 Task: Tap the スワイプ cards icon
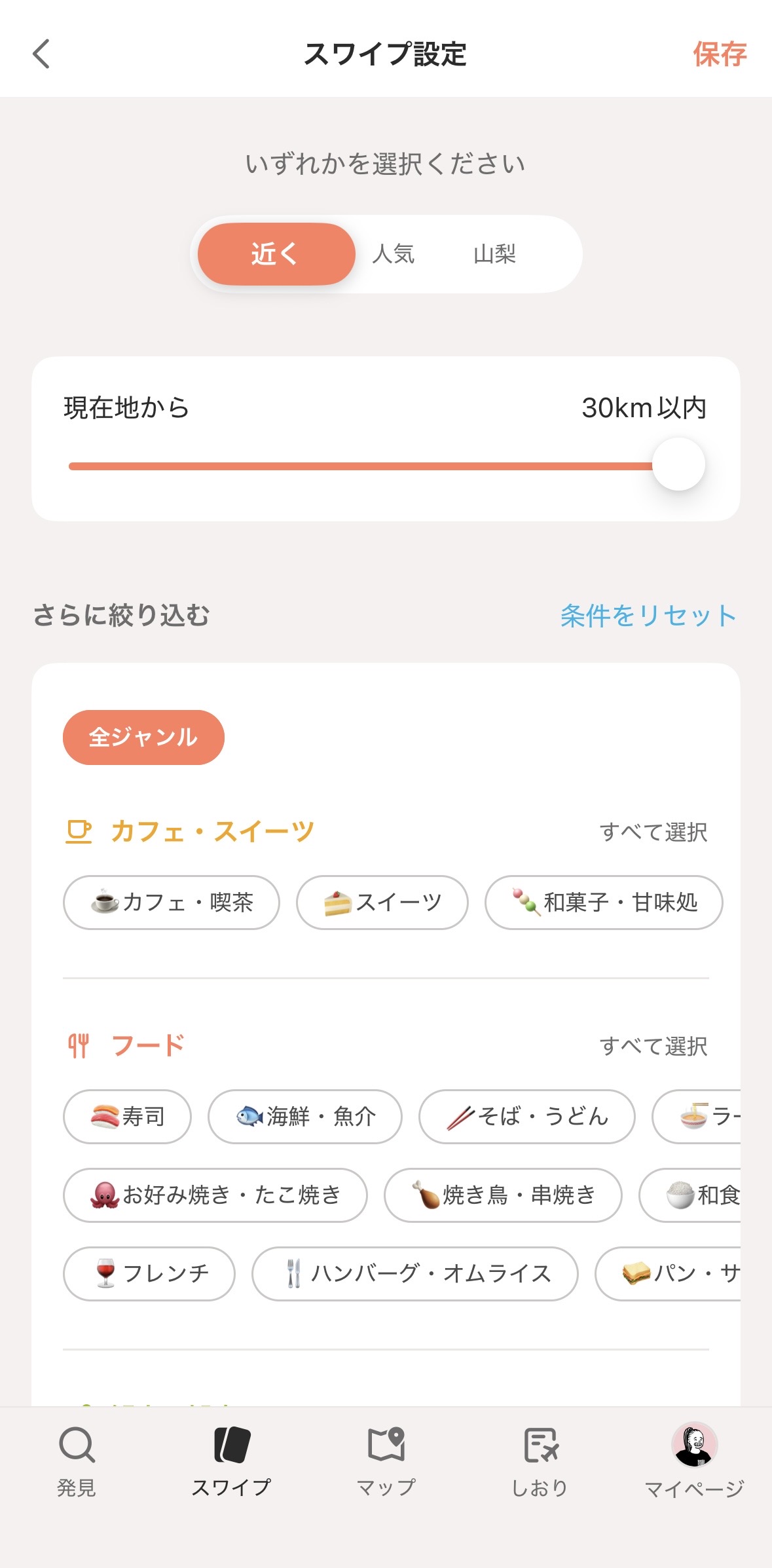[x=231, y=1445]
